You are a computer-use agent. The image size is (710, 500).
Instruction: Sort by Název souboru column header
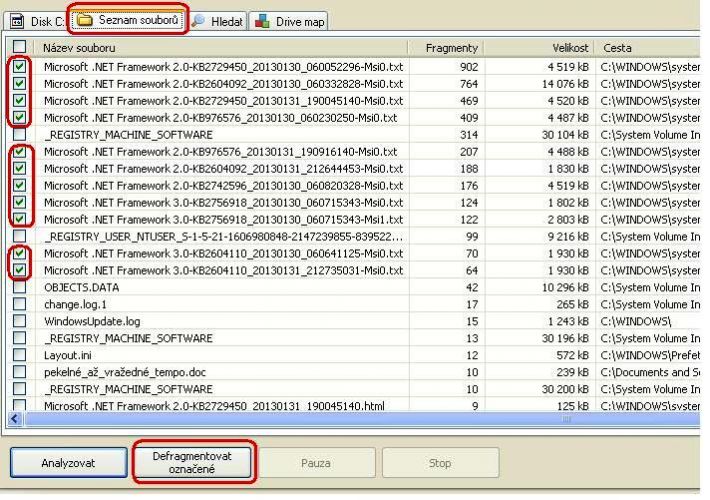click(222, 48)
